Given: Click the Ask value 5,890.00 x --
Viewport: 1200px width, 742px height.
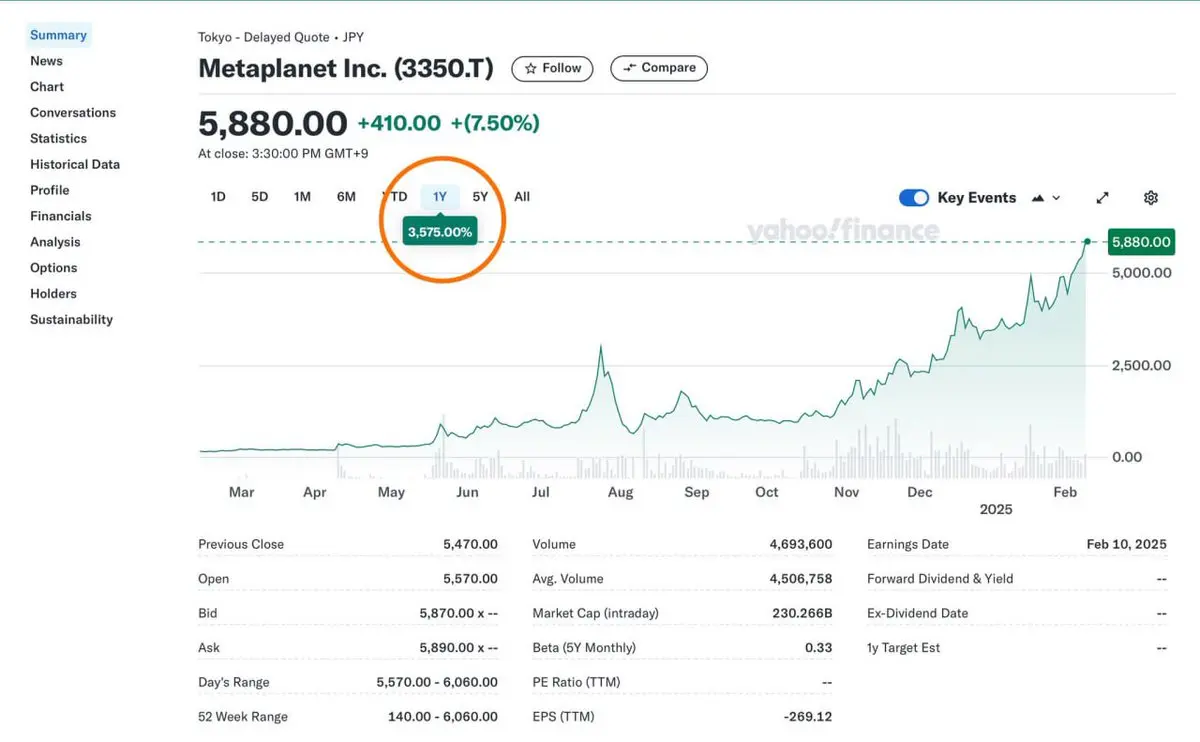Looking at the screenshot, I should (458, 648).
